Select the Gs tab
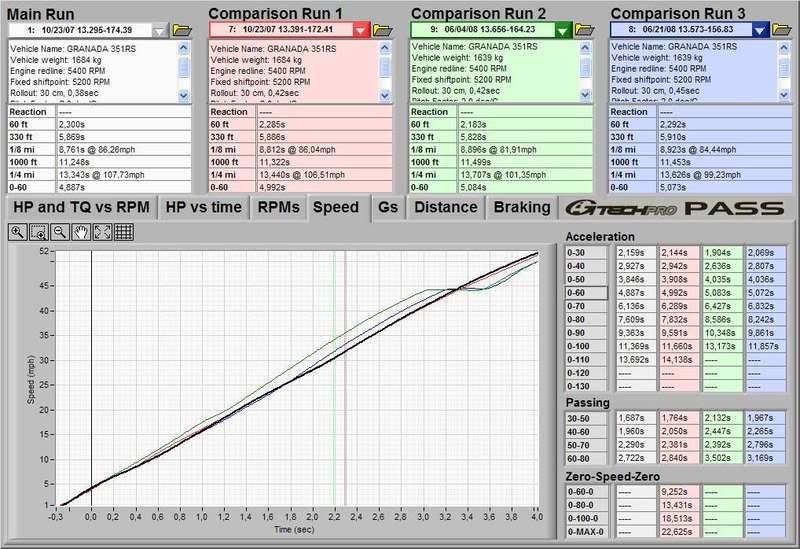Screen dimensions: 800x549 (388, 207)
